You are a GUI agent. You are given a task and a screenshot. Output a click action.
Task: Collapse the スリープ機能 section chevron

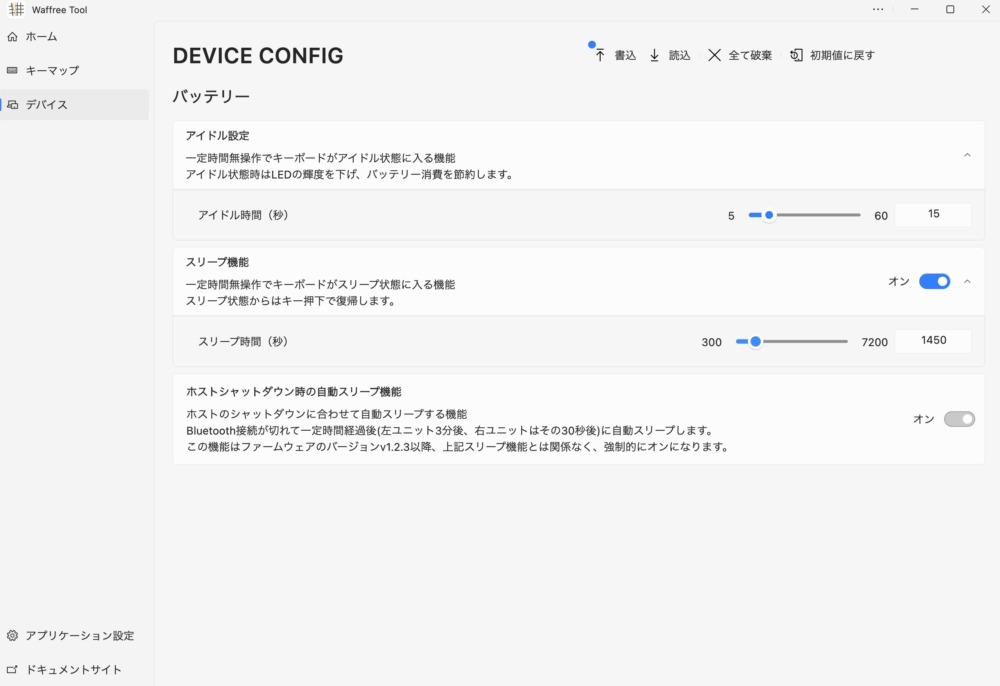pos(967,282)
